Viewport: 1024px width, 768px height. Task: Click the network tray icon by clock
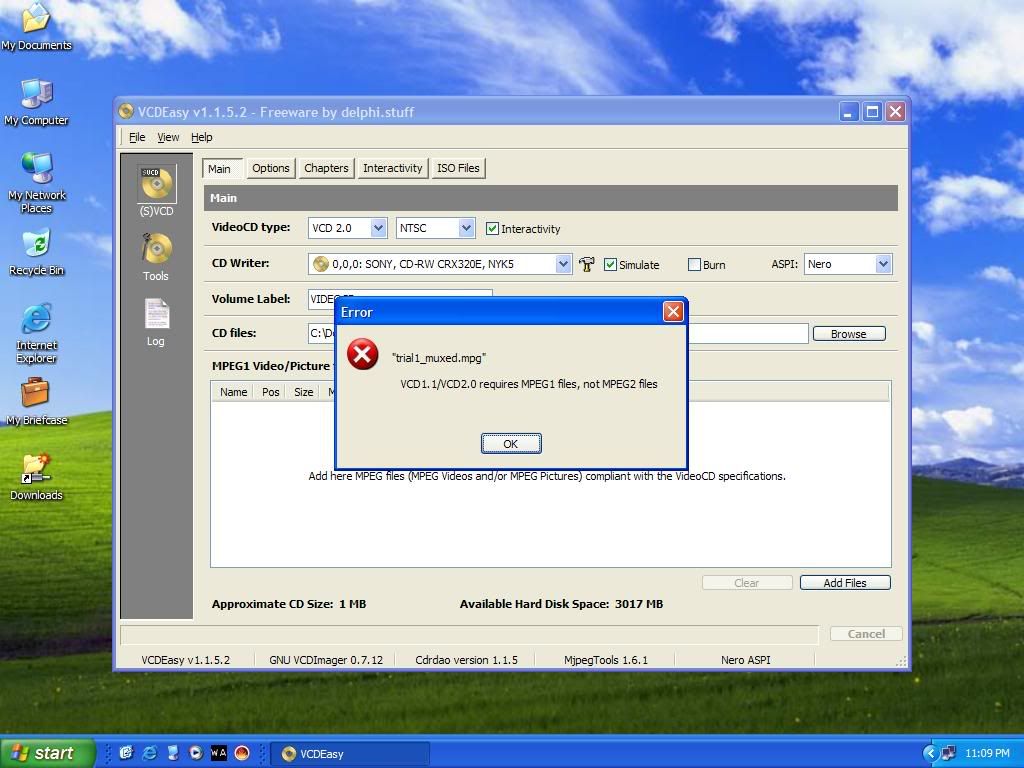coord(948,753)
